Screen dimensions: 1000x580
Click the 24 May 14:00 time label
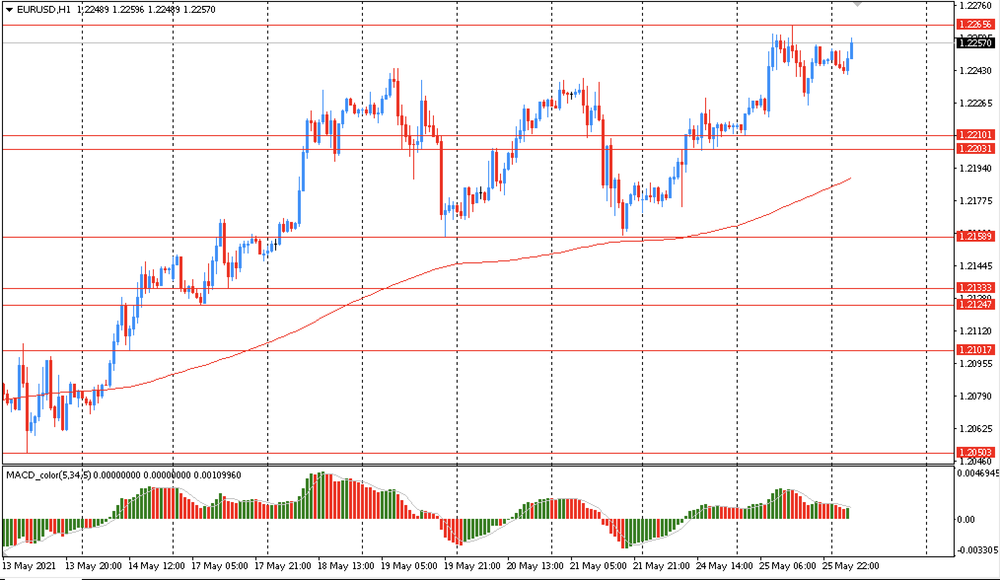[x=724, y=566]
